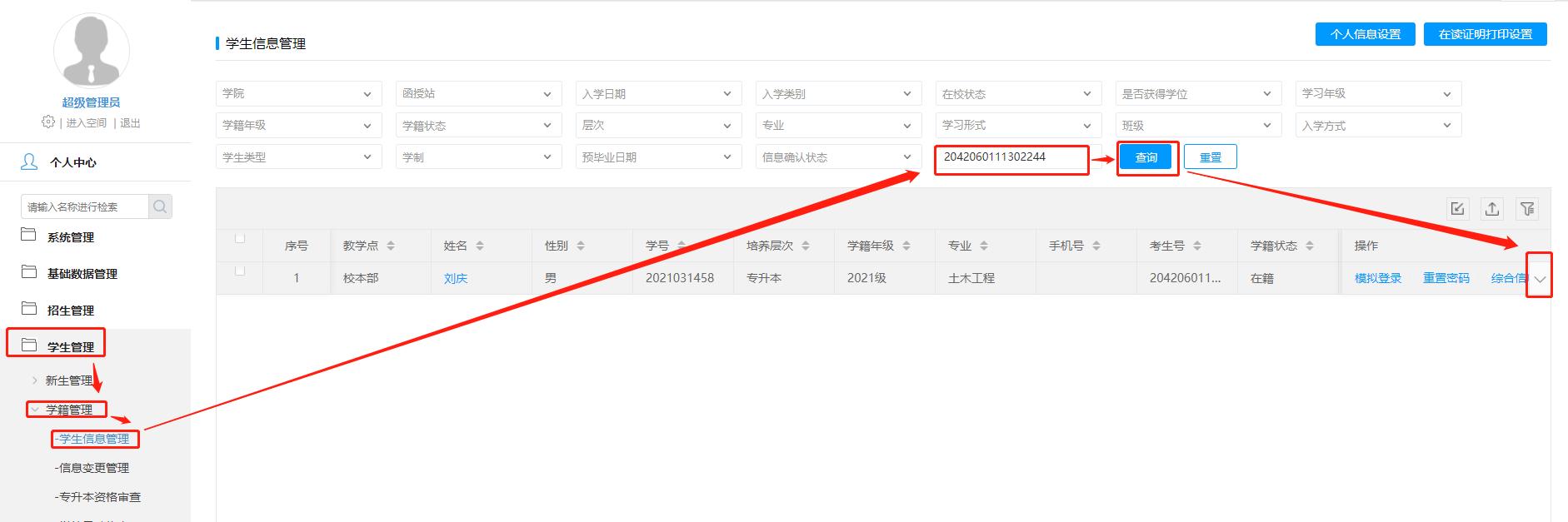This screenshot has height=522, width=1568.
Task: Sort table by 学籍年级 column arrows
Action: (906, 246)
